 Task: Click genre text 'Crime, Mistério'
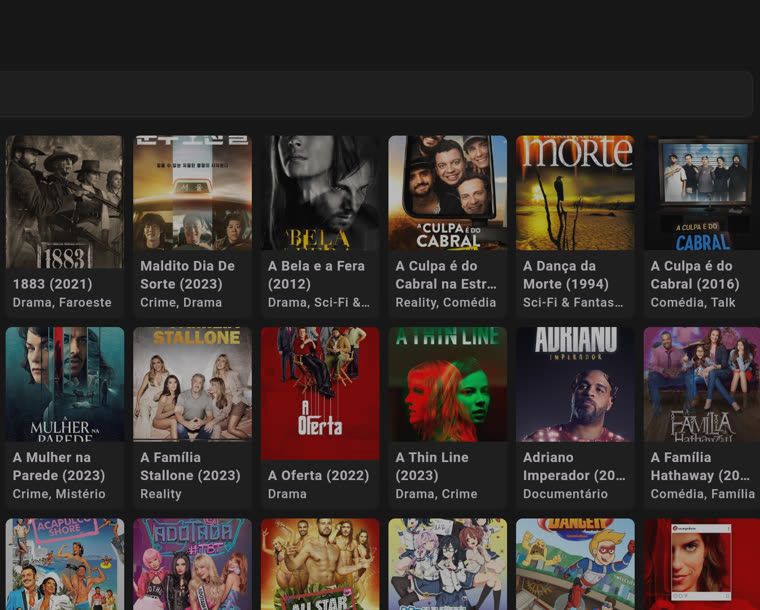[x=59, y=494]
